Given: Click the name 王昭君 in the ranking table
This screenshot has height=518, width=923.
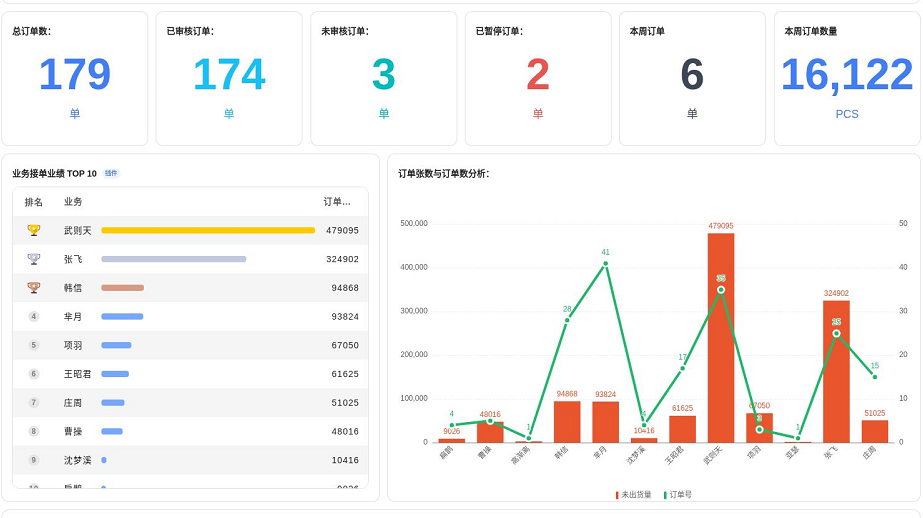Looking at the screenshot, I should 78,374.
